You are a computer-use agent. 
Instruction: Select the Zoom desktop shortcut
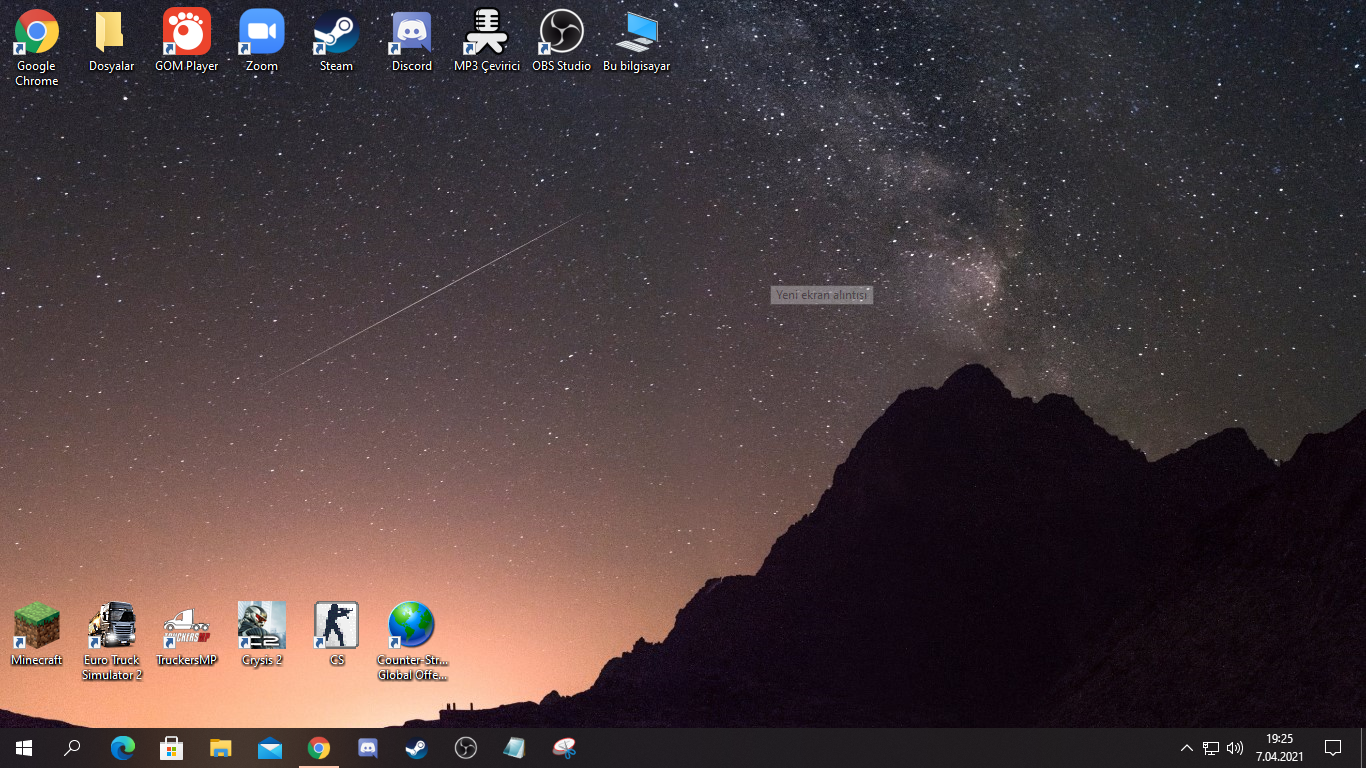pyautogui.click(x=262, y=40)
